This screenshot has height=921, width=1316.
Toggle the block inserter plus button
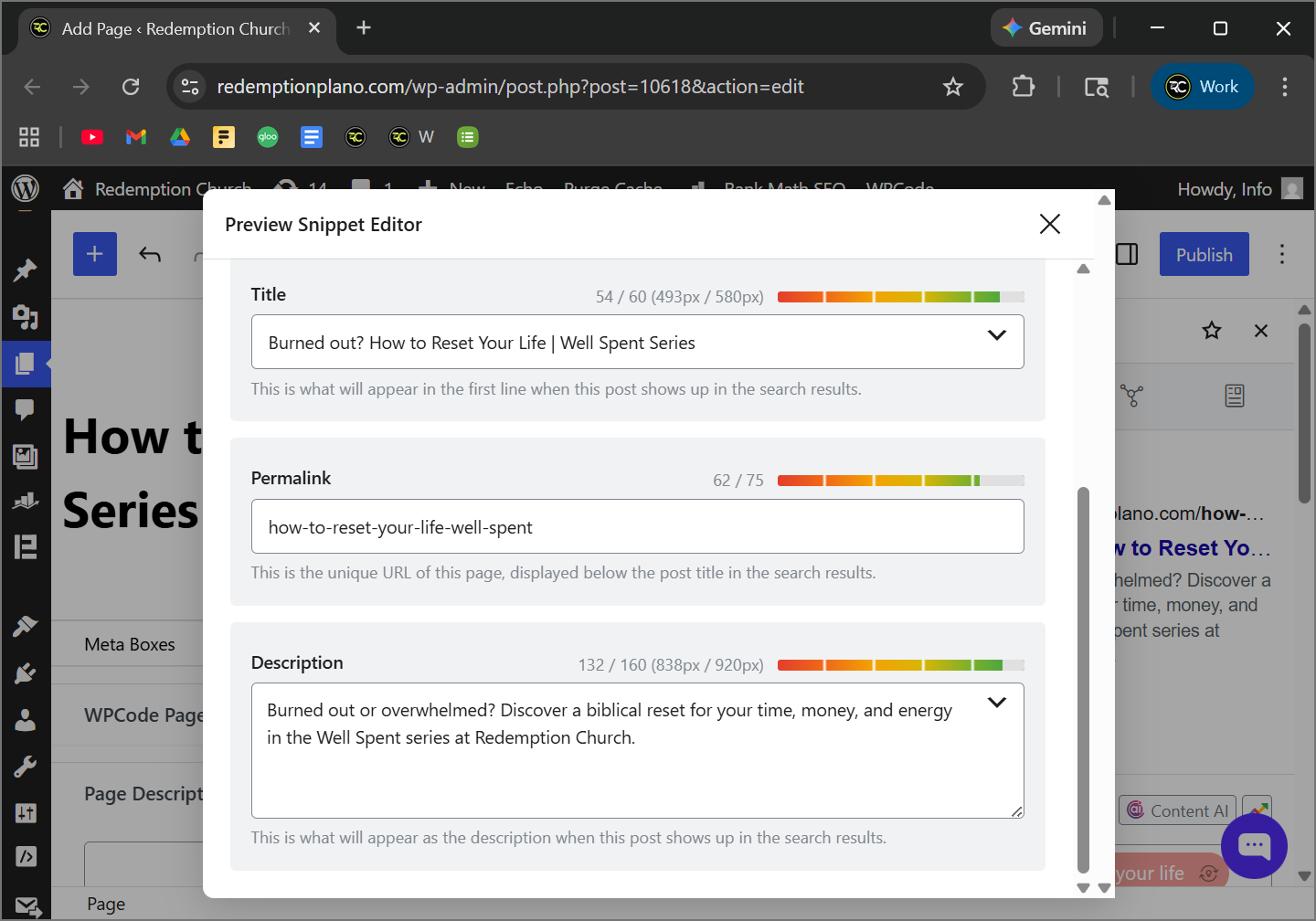95,254
